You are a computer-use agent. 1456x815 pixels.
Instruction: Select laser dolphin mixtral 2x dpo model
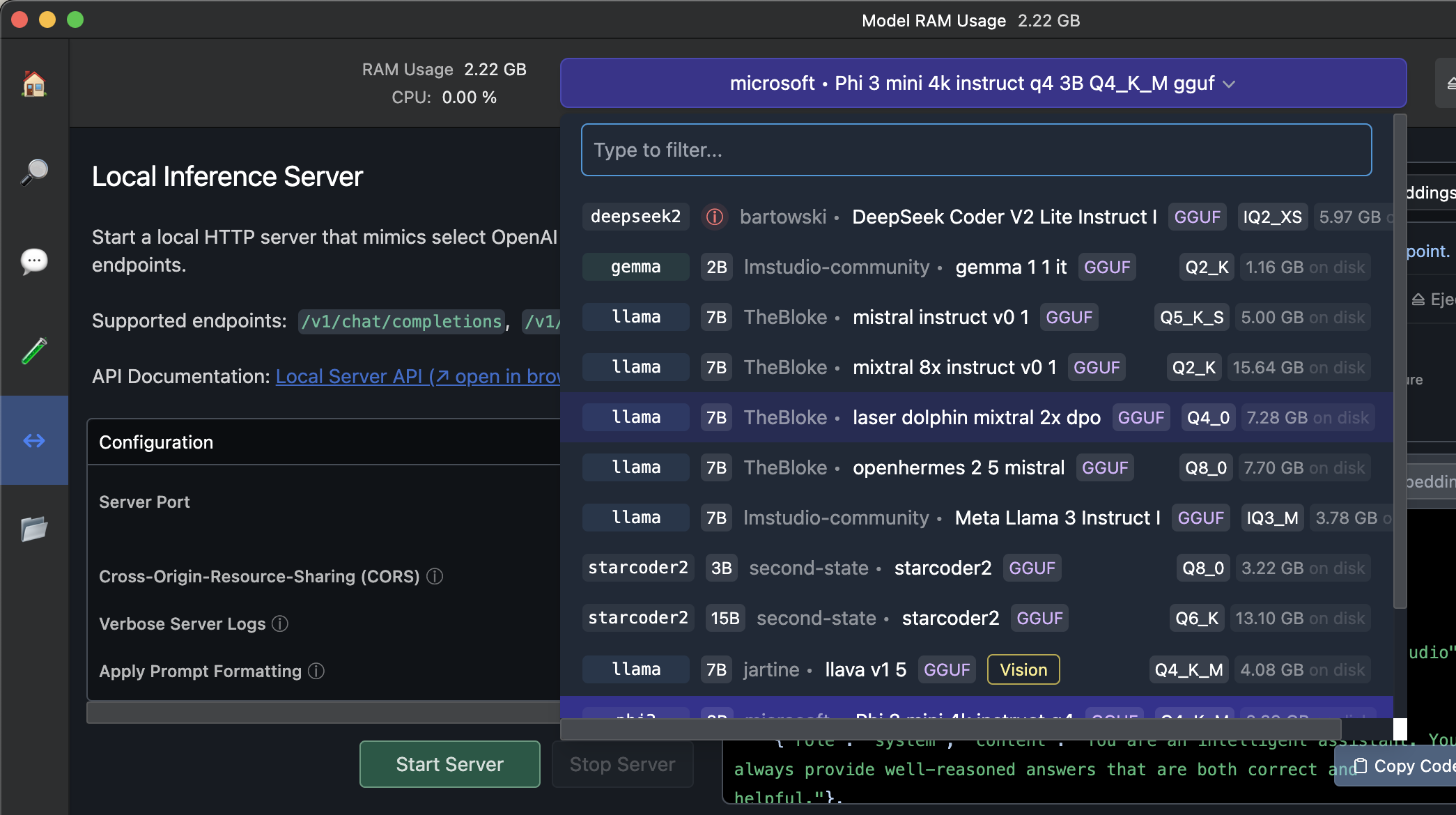975,417
